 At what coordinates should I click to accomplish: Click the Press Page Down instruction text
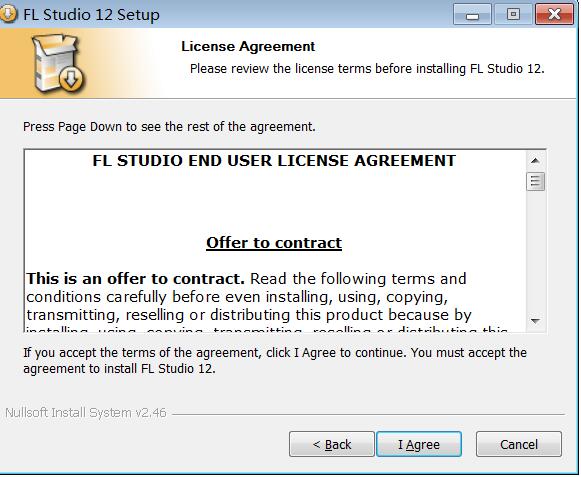(x=169, y=127)
